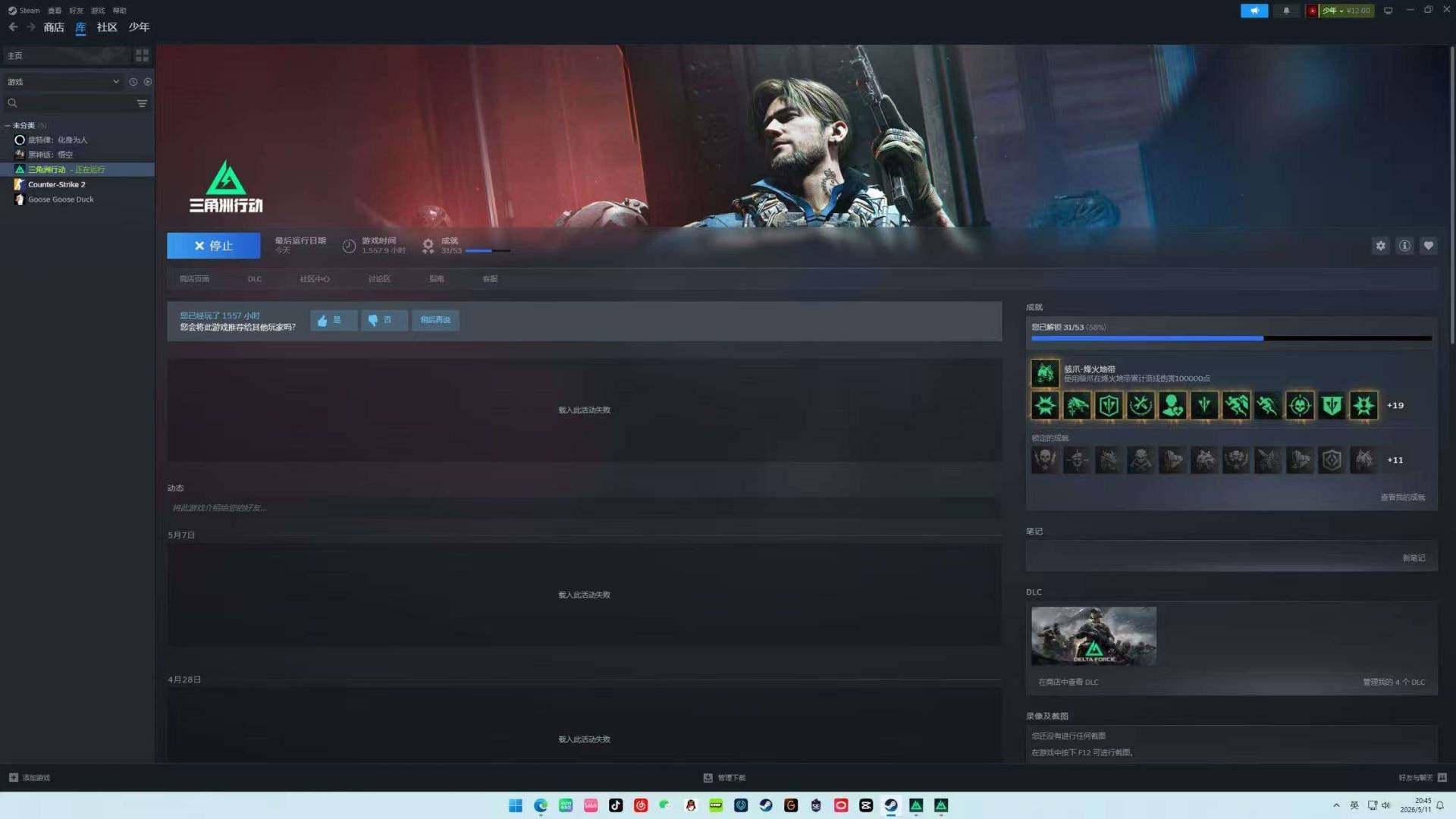This screenshot has height=819, width=1456.
Task: Open the 客服 link
Action: 490,279
